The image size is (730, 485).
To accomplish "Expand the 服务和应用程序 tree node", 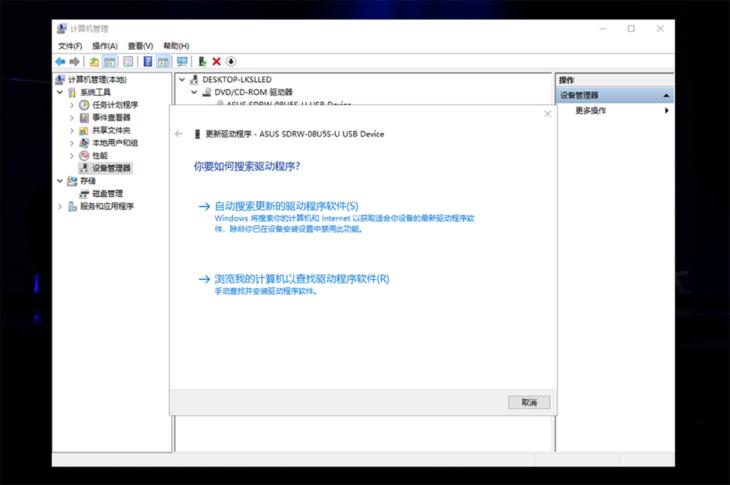I will (60, 206).
